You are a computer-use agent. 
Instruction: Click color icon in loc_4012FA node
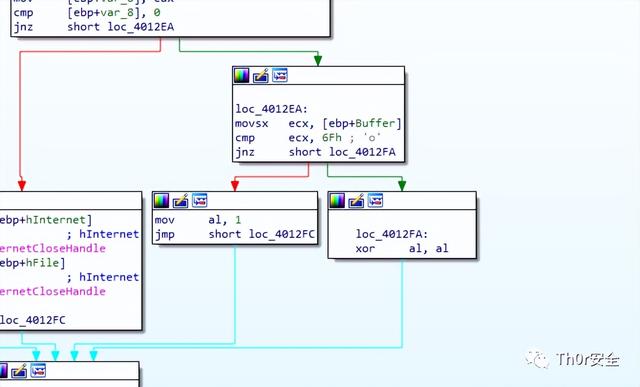point(337,200)
